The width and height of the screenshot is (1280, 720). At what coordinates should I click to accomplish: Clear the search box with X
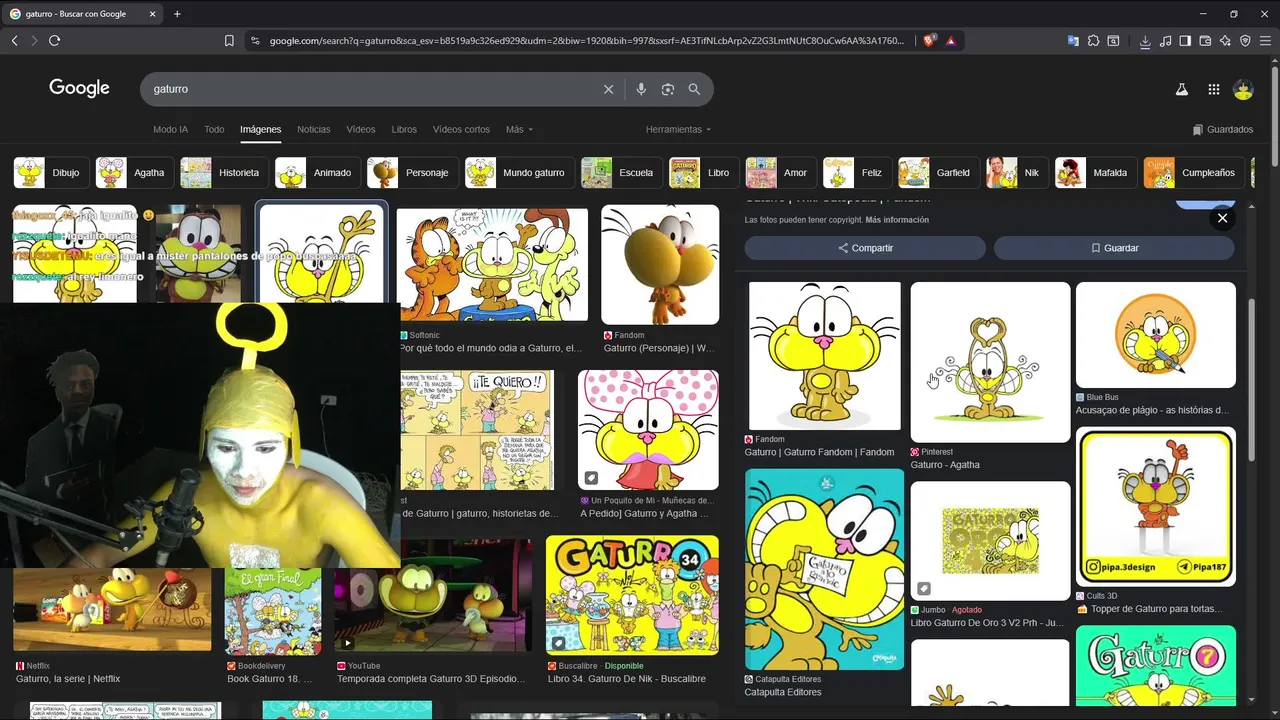pyautogui.click(x=608, y=89)
